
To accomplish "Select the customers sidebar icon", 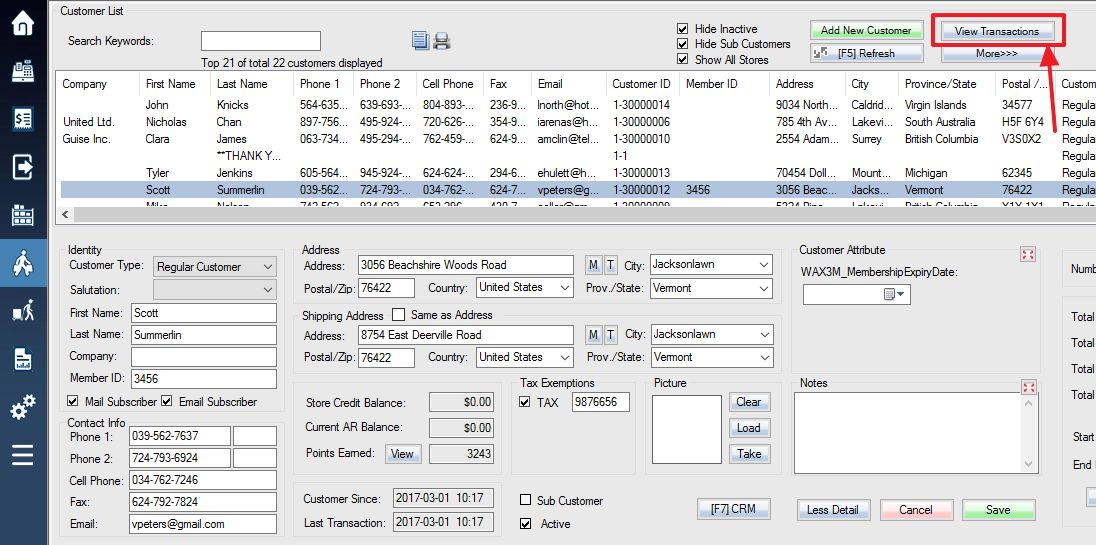I will tap(22, 263).
